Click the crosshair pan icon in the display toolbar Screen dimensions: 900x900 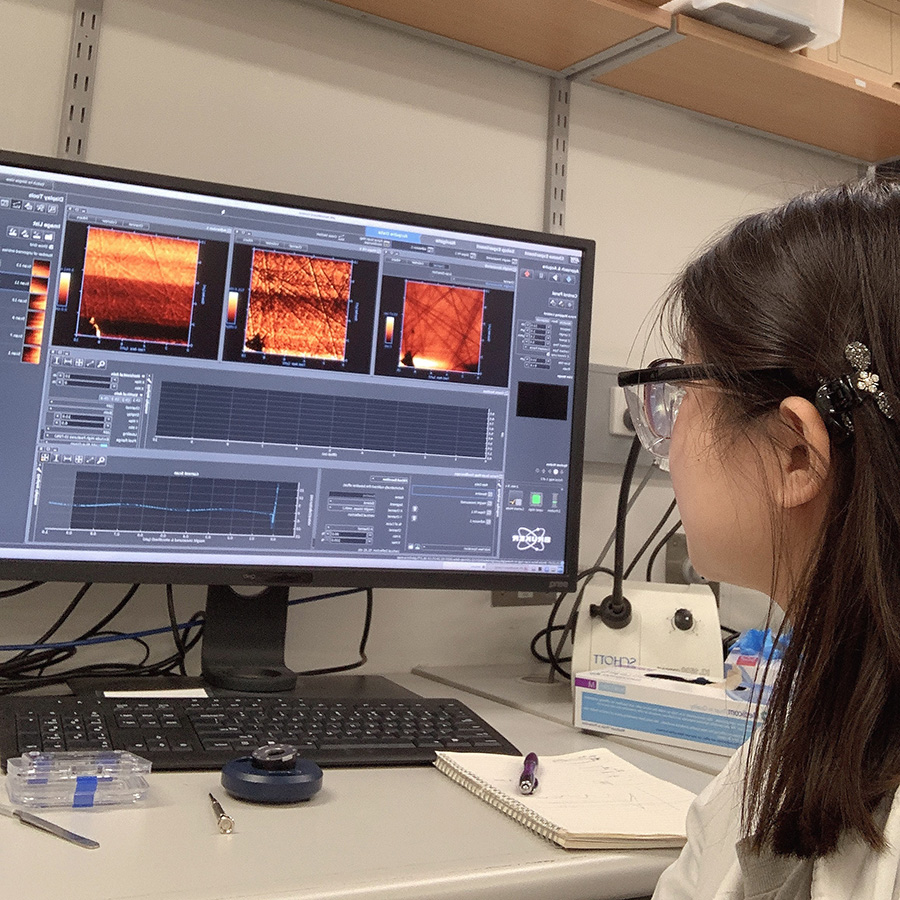79,361
